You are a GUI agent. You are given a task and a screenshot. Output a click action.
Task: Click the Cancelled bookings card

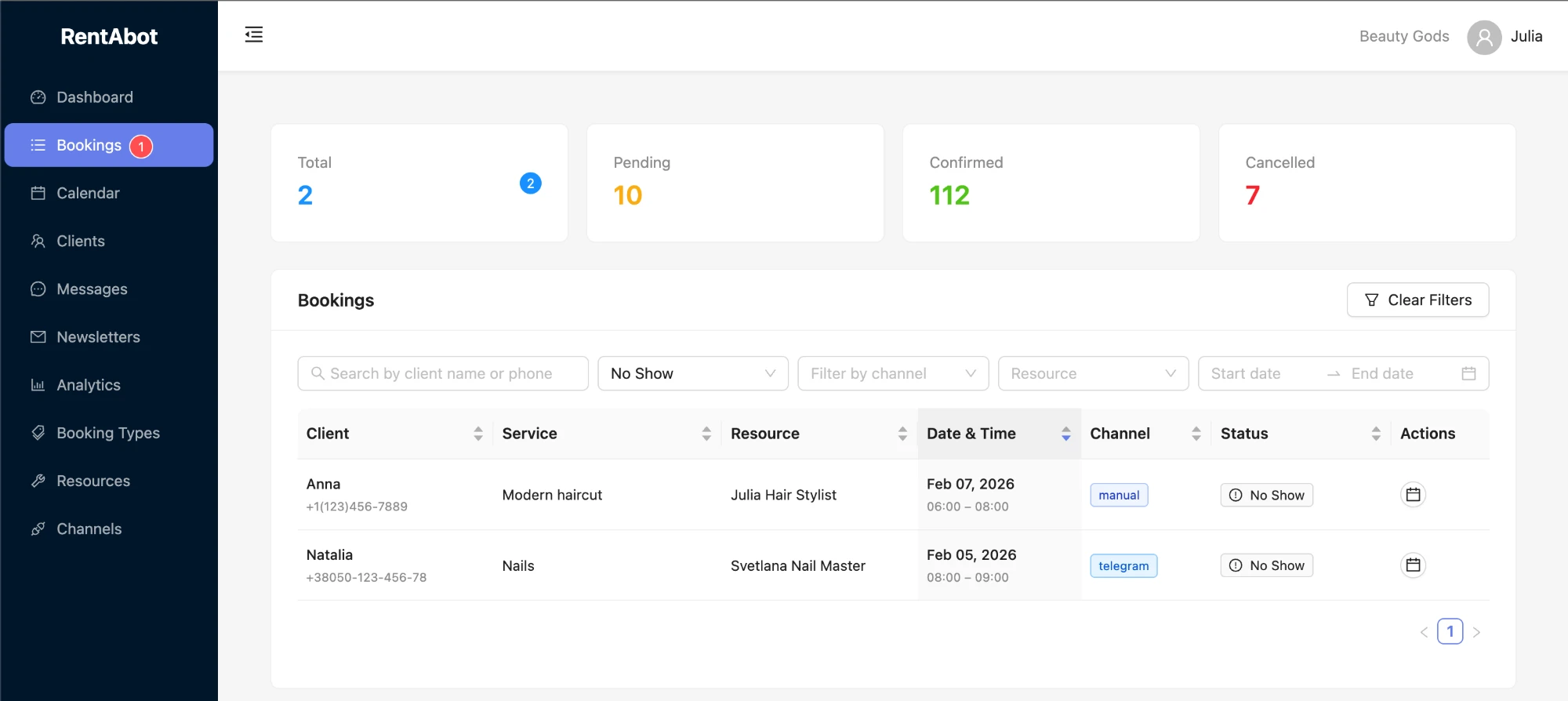tap(1367, 183)
